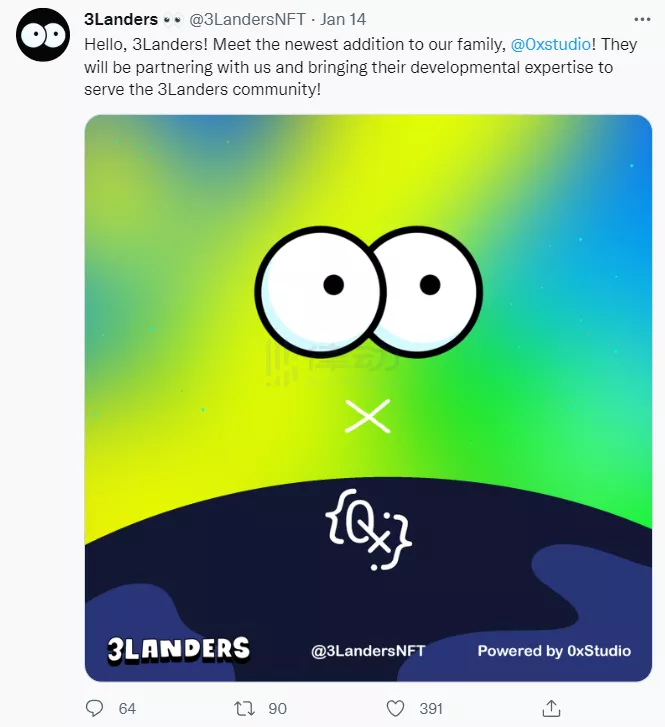Click the share upload icon
The height and width of the screenshot is (727, 665).
(x=551, y=708)
